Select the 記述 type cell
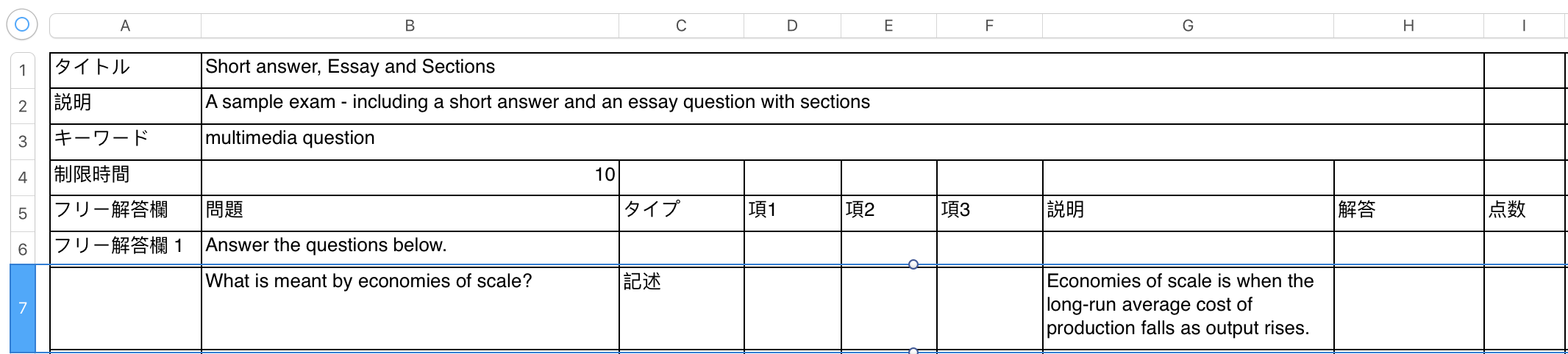Image resolution: width=1568 pixels, height=354 pixels. [681, 307]
